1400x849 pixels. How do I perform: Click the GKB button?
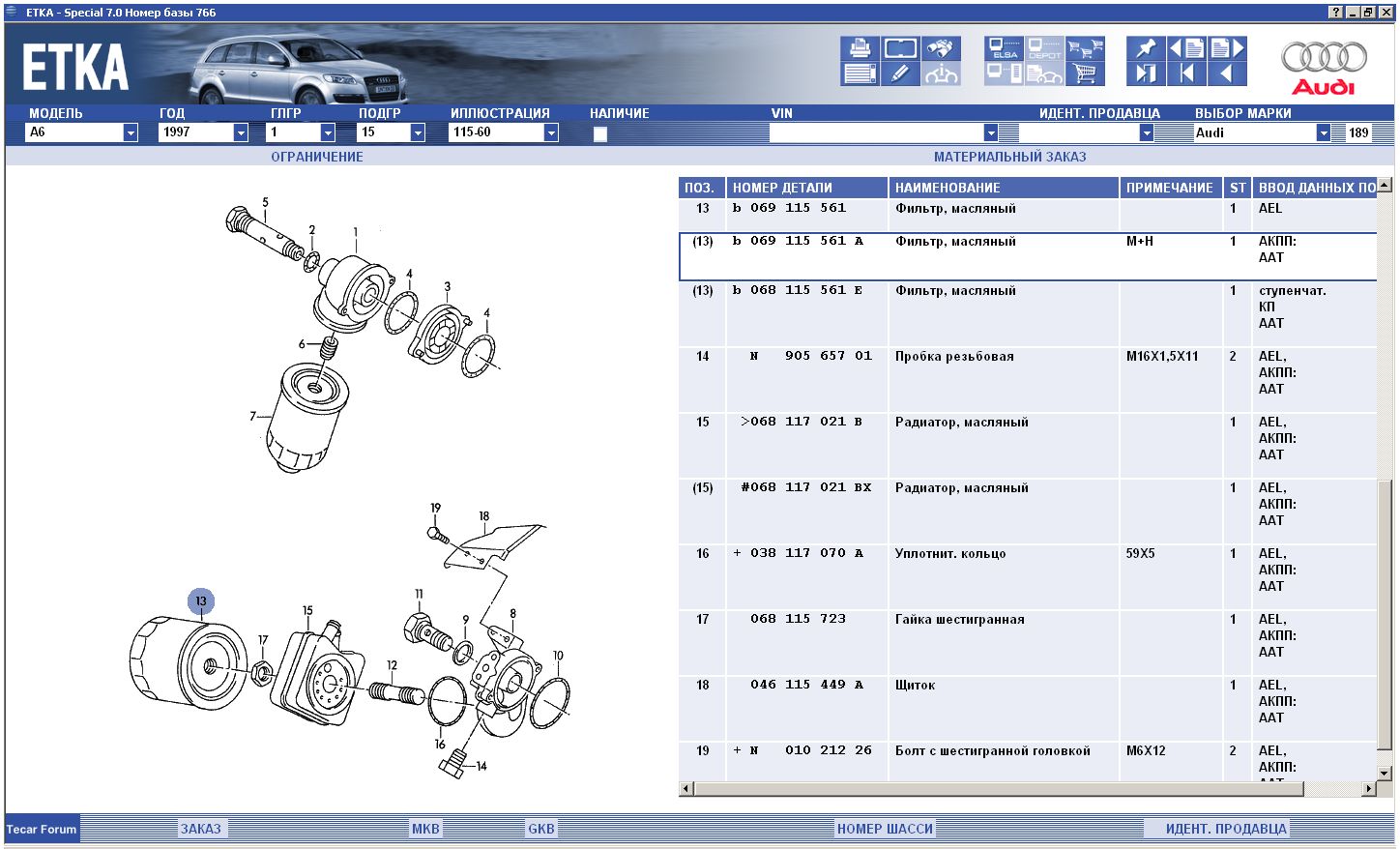(x=541, y=829)
